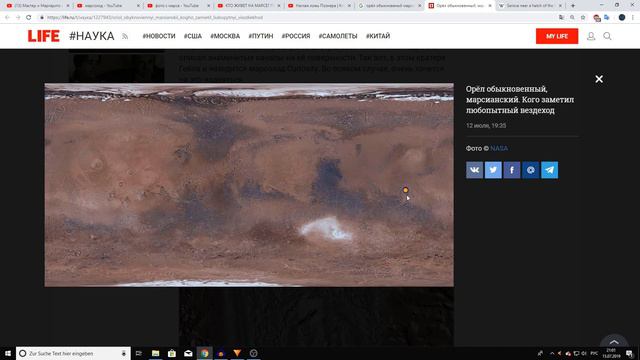The image size is (640, 360).
Task: Click the orange marker on the Mars map
Action: 405,190
